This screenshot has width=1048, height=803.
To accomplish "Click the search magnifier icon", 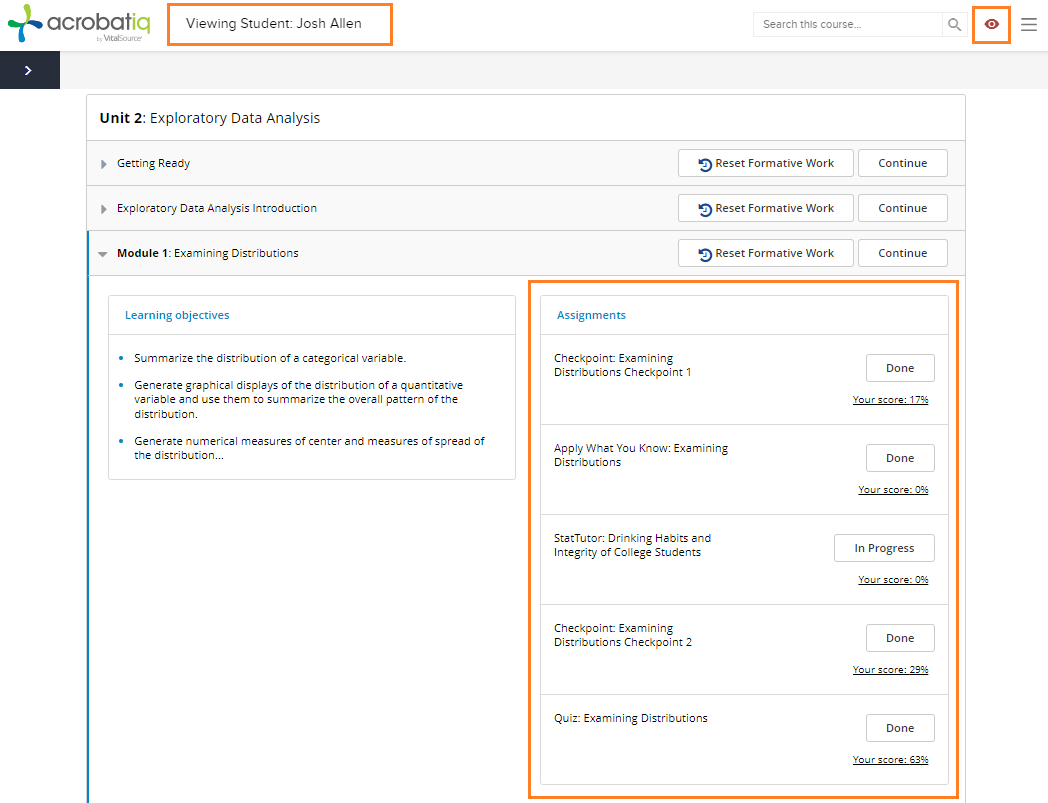I will 954,25.
